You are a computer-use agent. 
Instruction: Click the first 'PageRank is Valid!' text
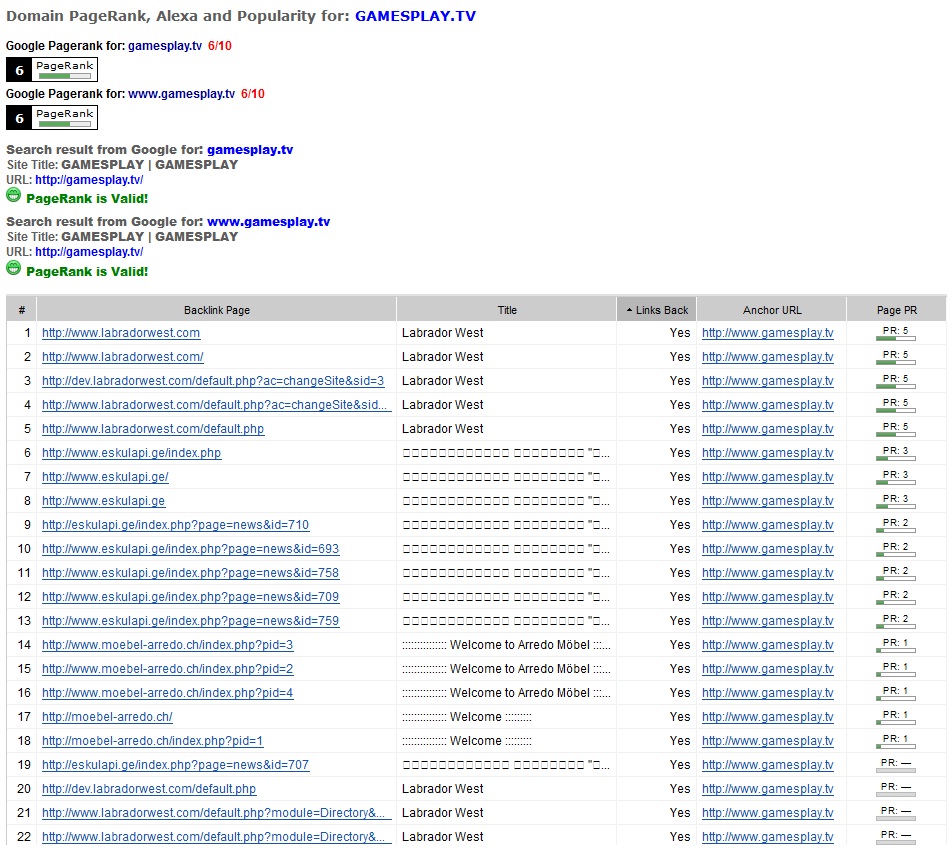point(87,198)
